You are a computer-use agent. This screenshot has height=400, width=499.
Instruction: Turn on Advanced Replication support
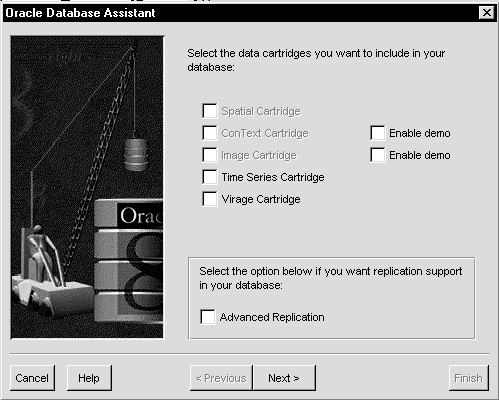pos(208,317)
